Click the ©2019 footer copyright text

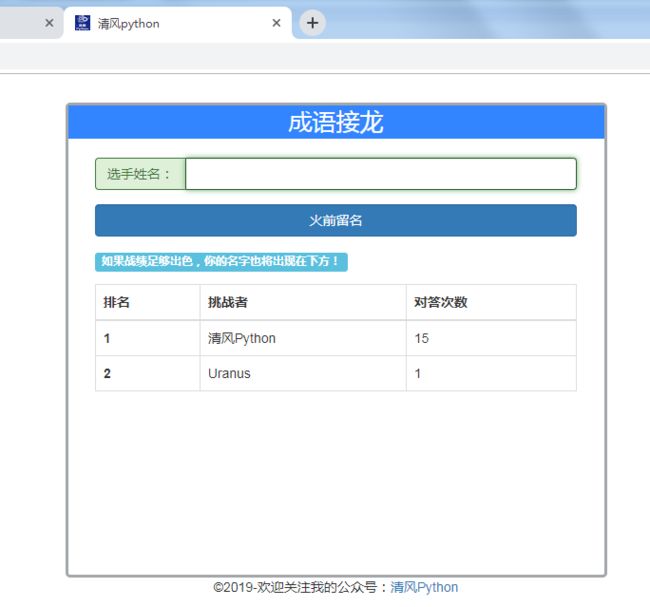(301, 587)
